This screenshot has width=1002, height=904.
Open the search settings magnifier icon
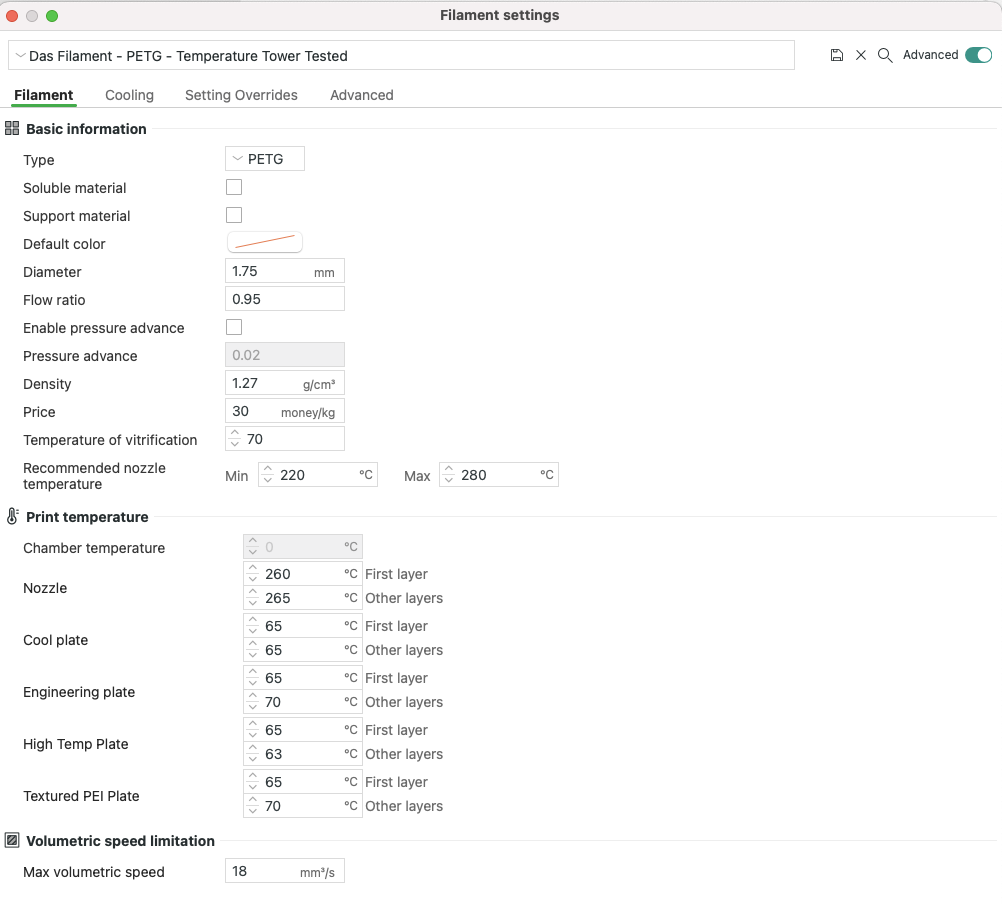point(885,56)
